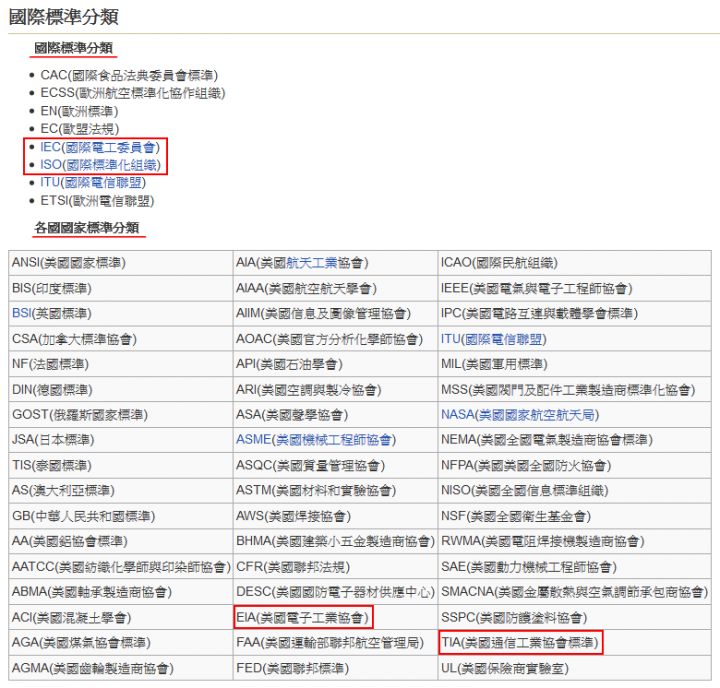The height and width of the screenshot is (688, 720).
Task: Select the API(美國石油學會) cell
Action: [x=336, y=364]
